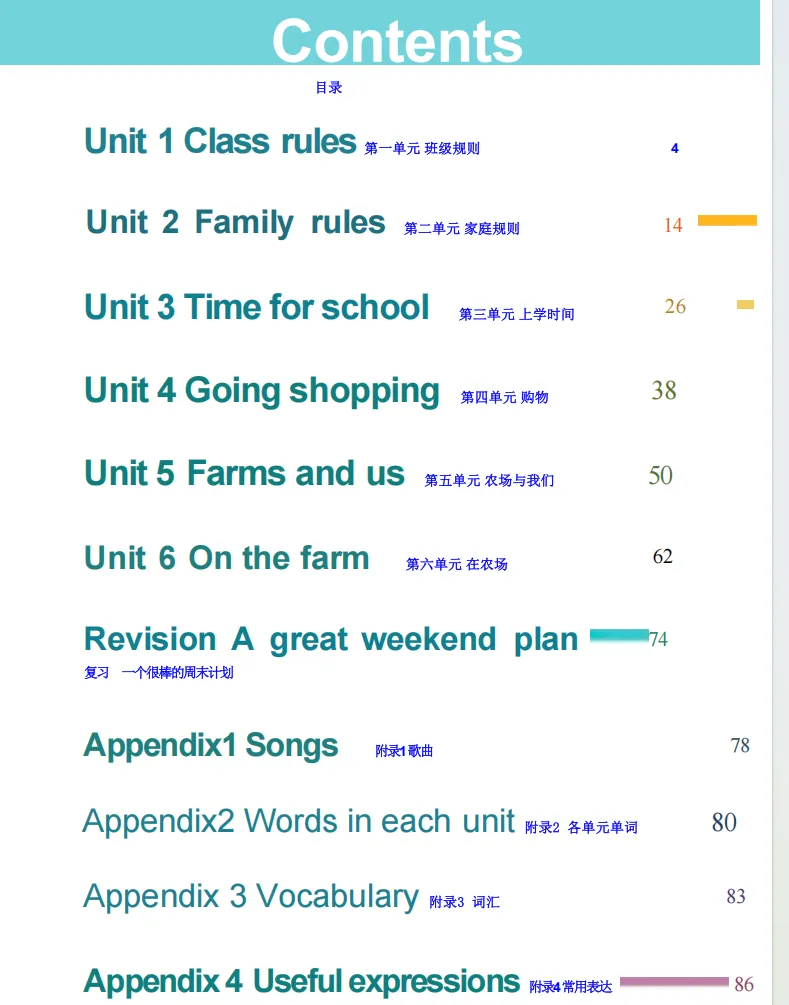Jump to Unit 2 Family rules
Image resolution: width=789 pixels, height=1005 pixels.
point(235,222)
